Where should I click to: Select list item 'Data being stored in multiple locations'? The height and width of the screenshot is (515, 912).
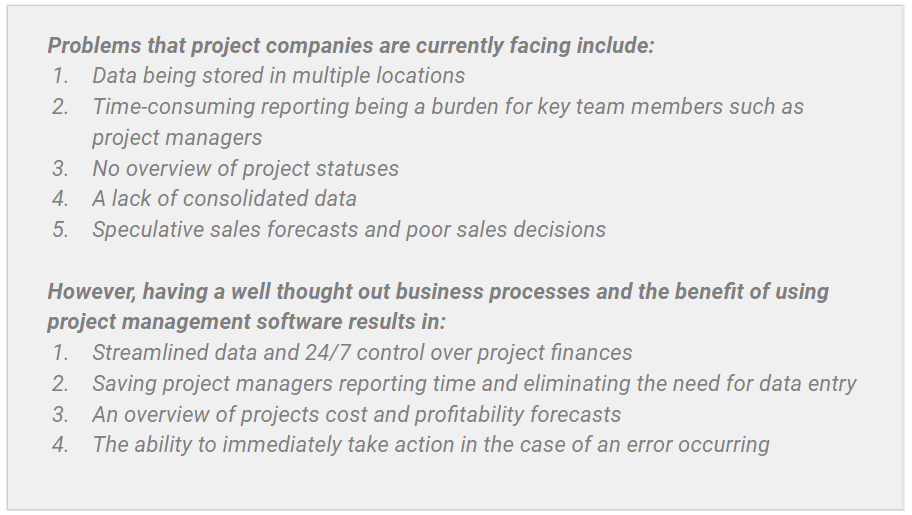point(279,76)
